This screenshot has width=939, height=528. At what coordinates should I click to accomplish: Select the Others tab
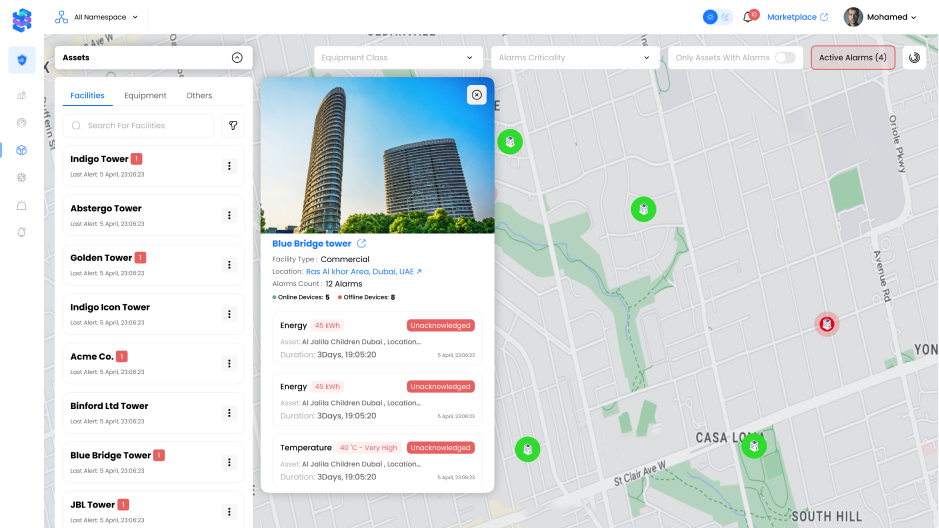tap(199, 96)
